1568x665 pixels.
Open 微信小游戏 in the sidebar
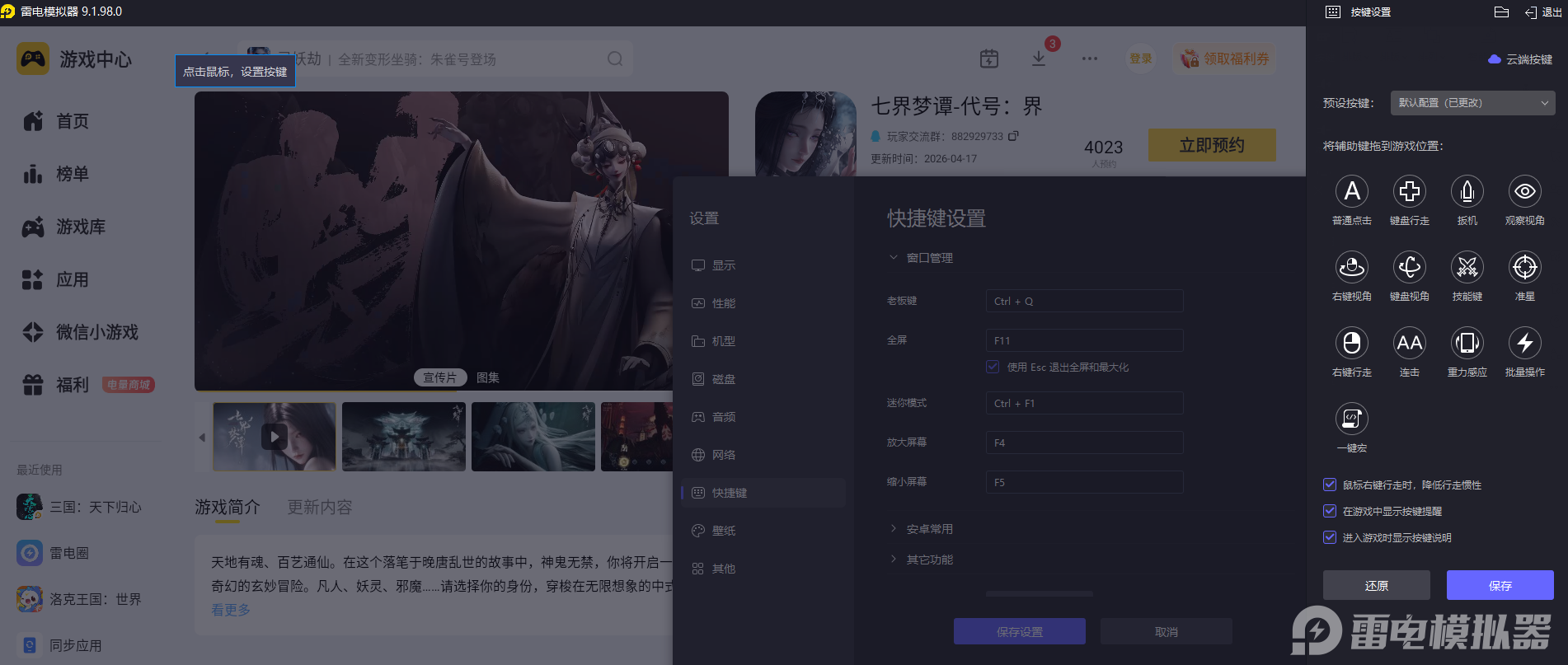tap(81, 332)
